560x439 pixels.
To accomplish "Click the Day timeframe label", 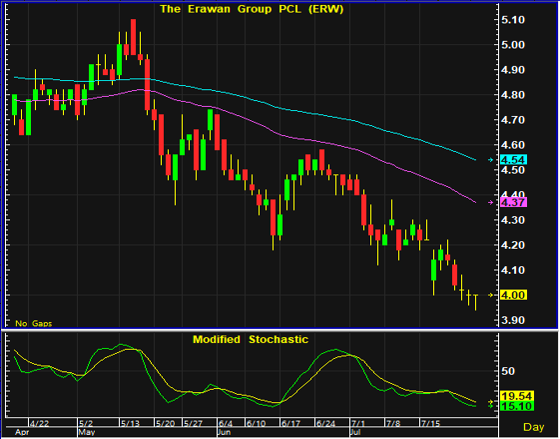I will [534, 427].
